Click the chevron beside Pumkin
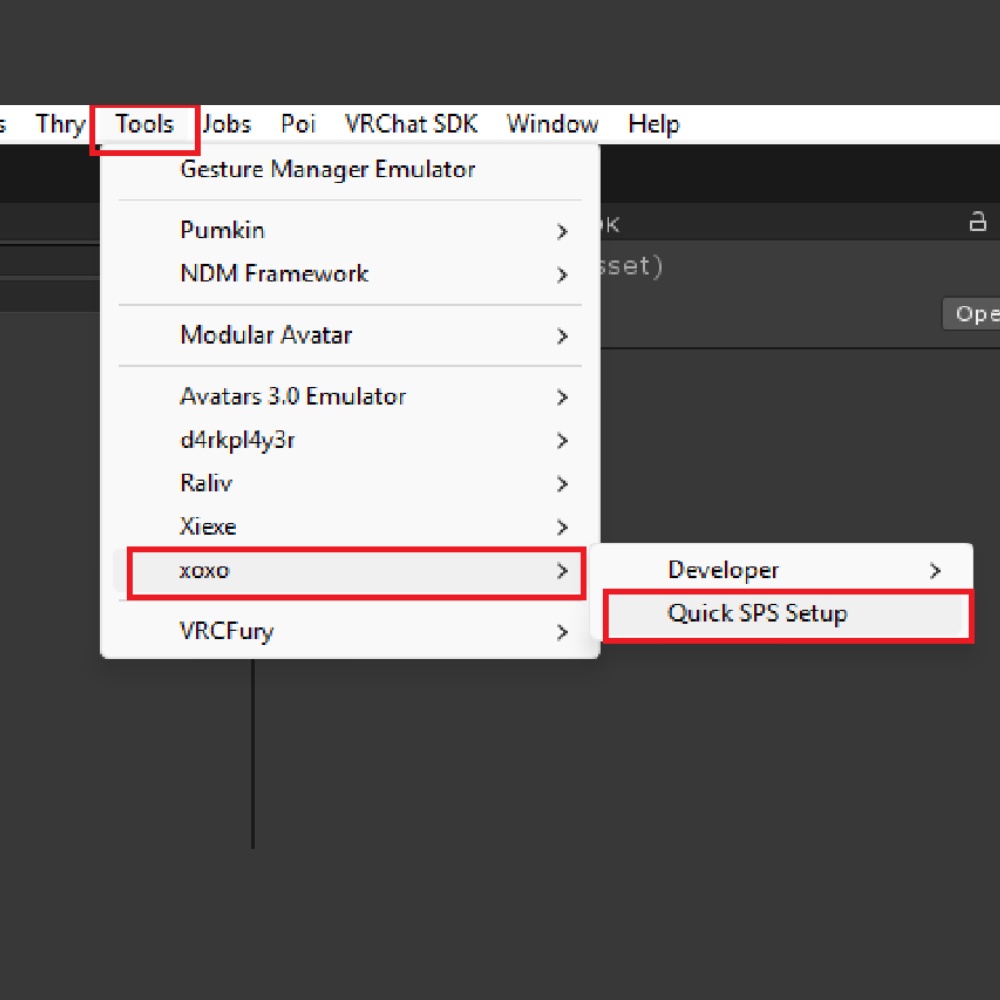The height and width of the screenshot is (1000, 1000). (x=562, y=232)
